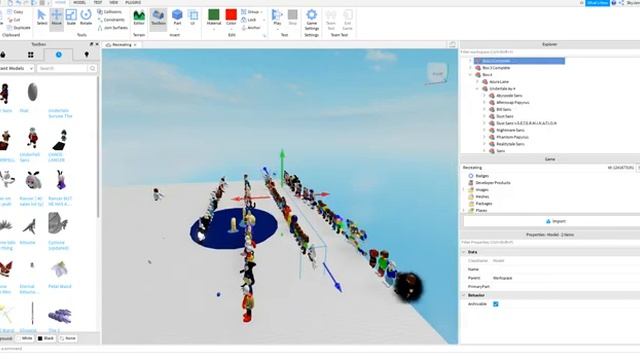Switch to the HOME ribbon tab
This screenshot has height=360, width=640.
[x=60, y=2]
